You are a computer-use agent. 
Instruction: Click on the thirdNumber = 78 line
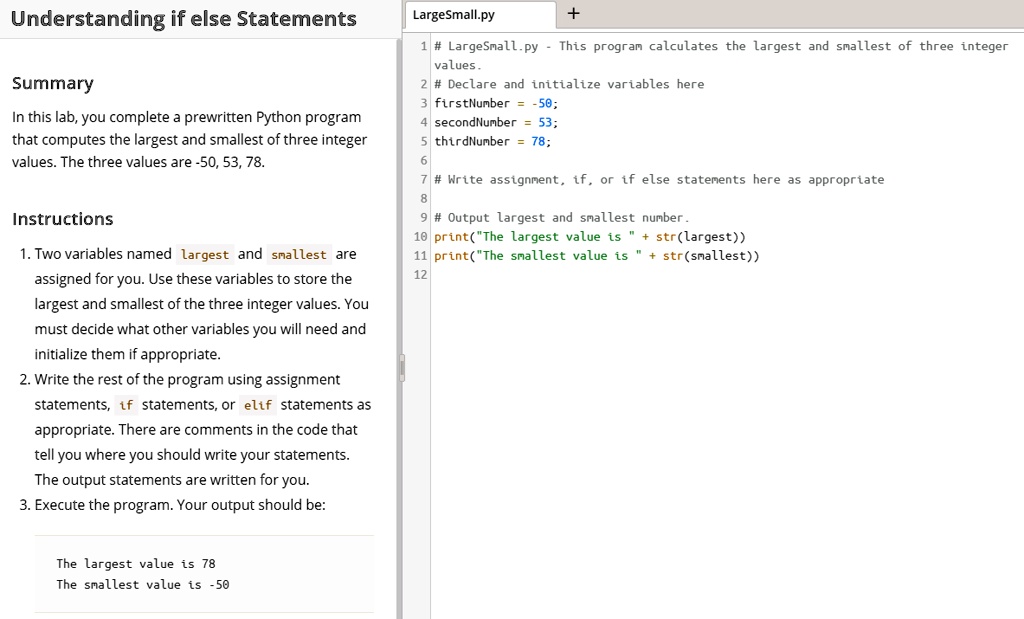pos(492,141)
